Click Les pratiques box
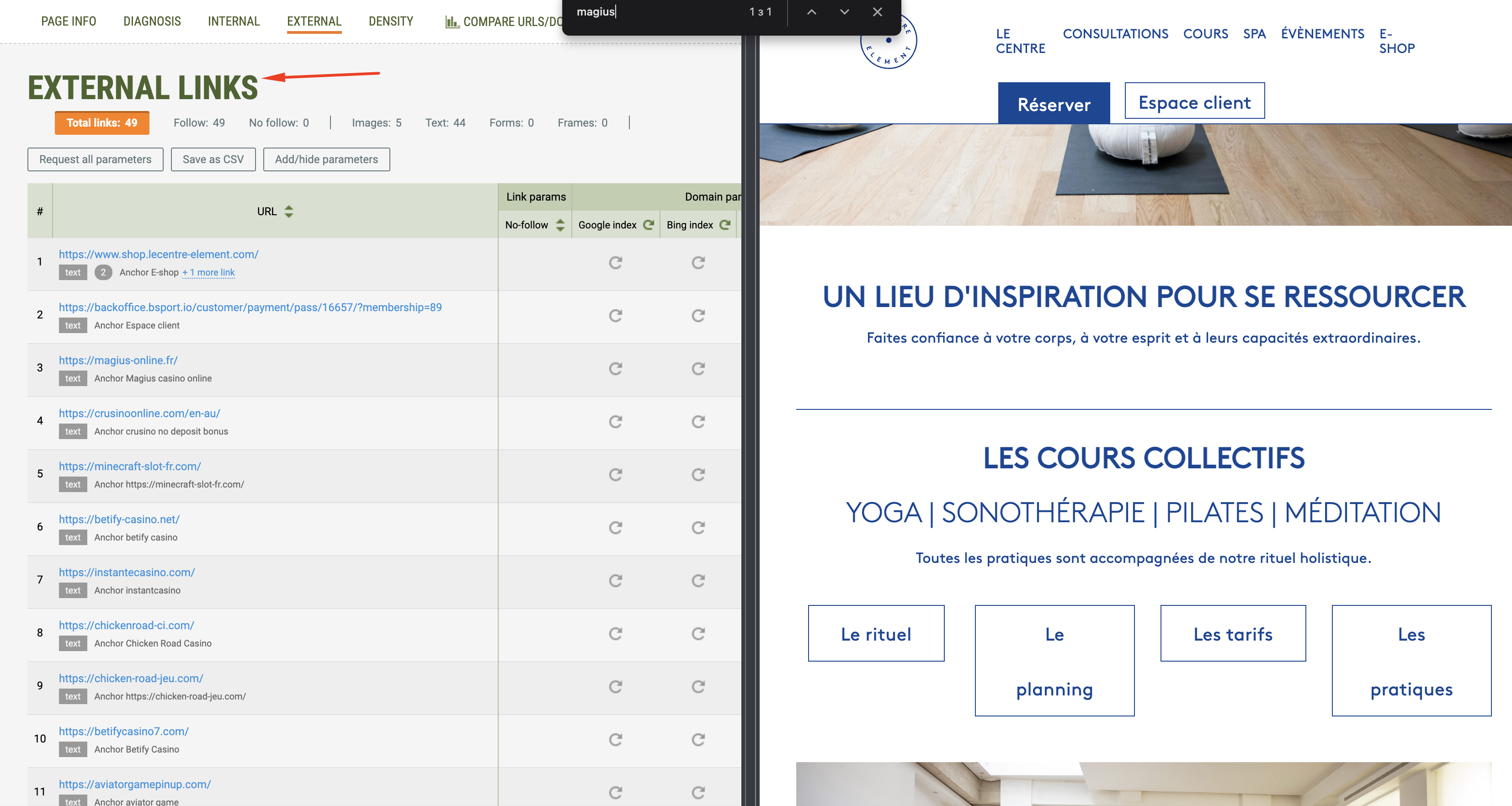Screen dimensions: 1512x806 point(1411,661)
